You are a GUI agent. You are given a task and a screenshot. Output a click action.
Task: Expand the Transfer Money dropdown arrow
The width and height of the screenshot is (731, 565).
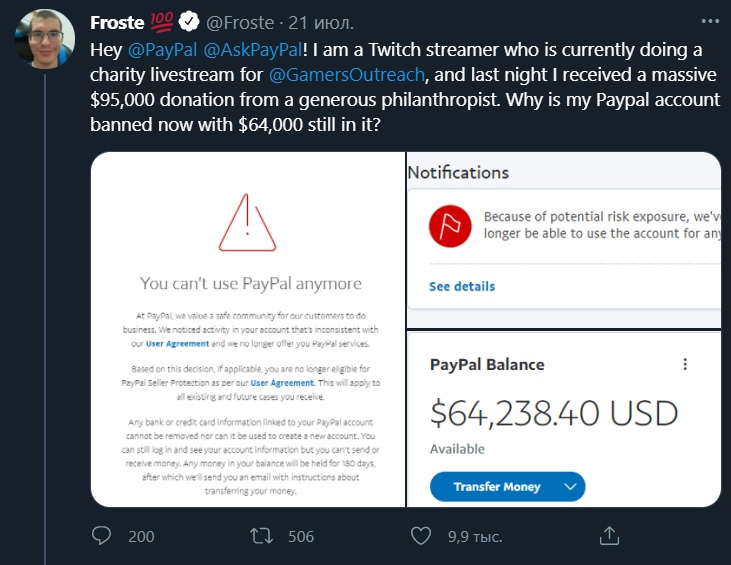[570, 487]
